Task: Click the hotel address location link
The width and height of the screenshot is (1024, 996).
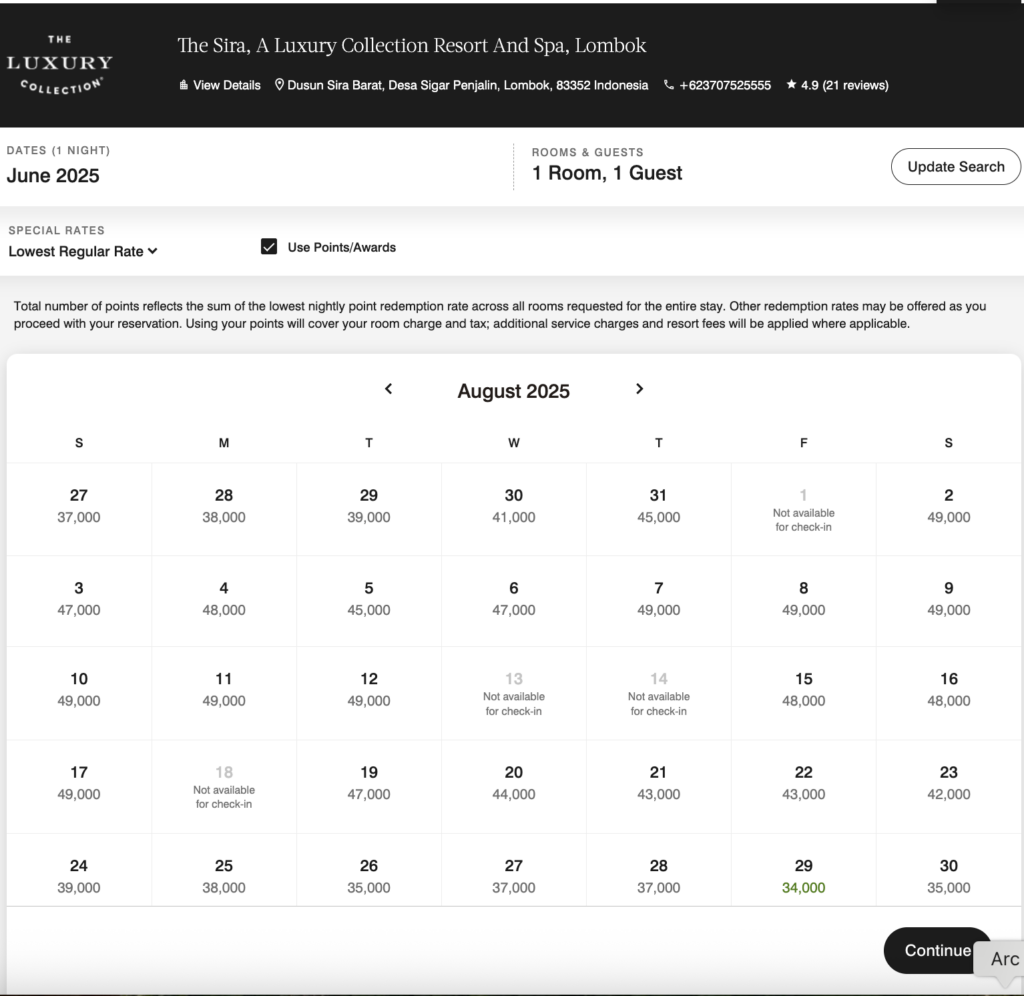Action: 462,85
